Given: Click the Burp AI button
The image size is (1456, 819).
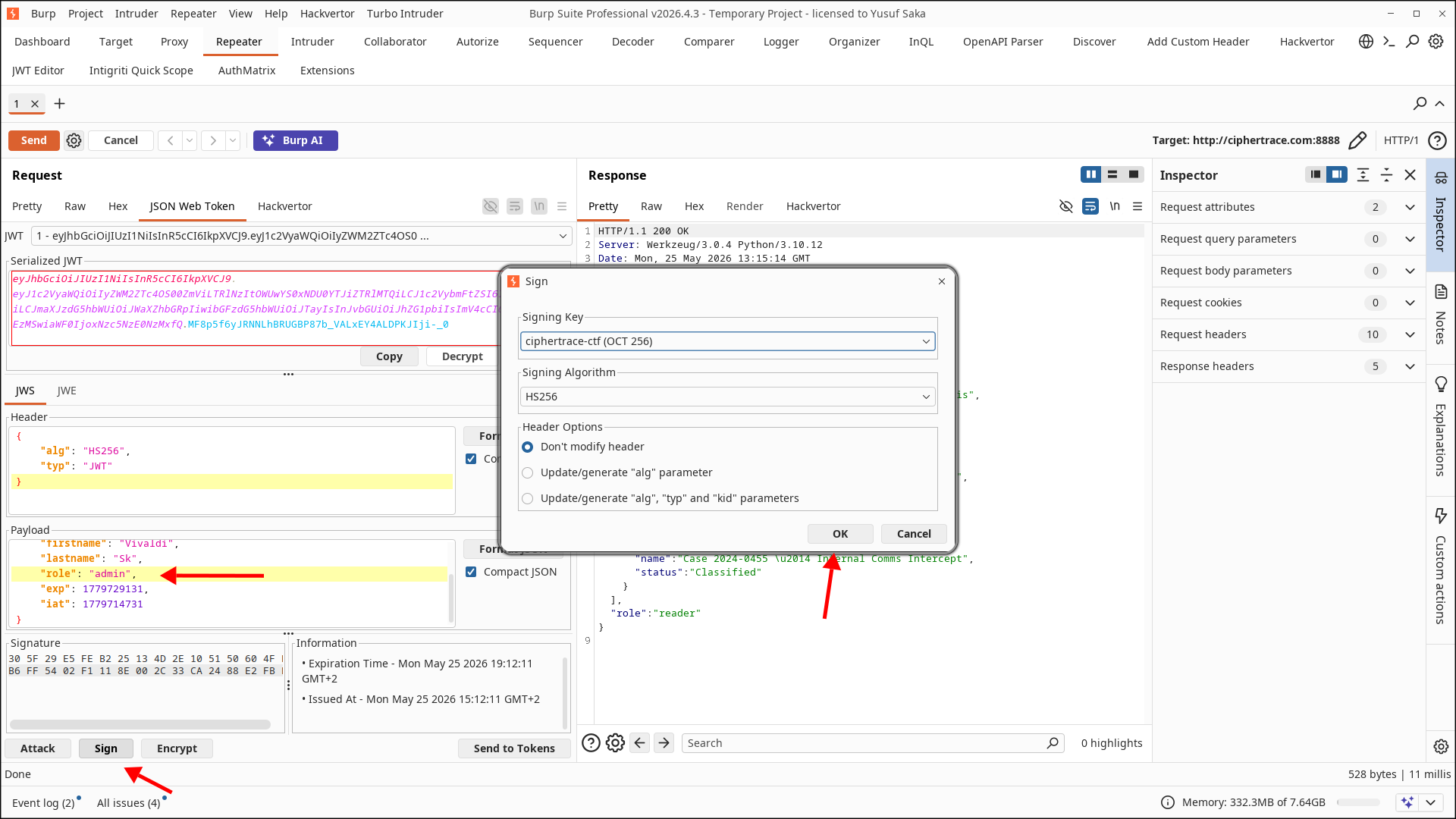Looking at the screenshot, I should pos(295,141).
